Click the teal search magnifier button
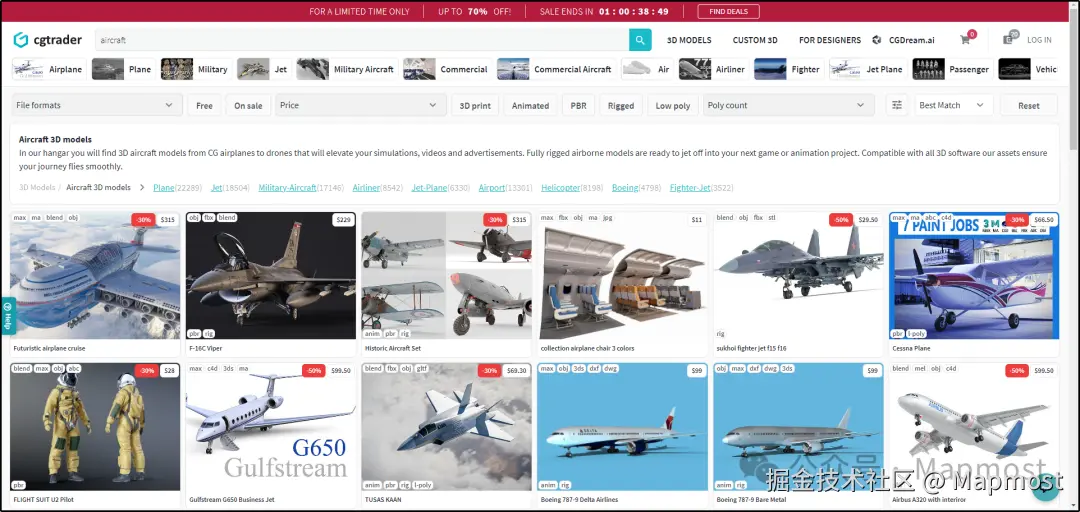Screen dimensions: 1080x512 point(640,40)
